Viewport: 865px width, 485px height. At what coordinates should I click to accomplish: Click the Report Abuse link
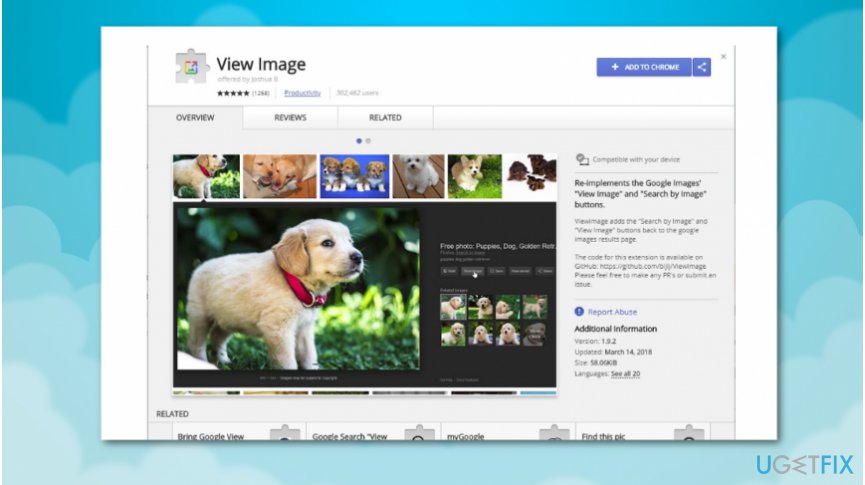[x=612, y=312]
